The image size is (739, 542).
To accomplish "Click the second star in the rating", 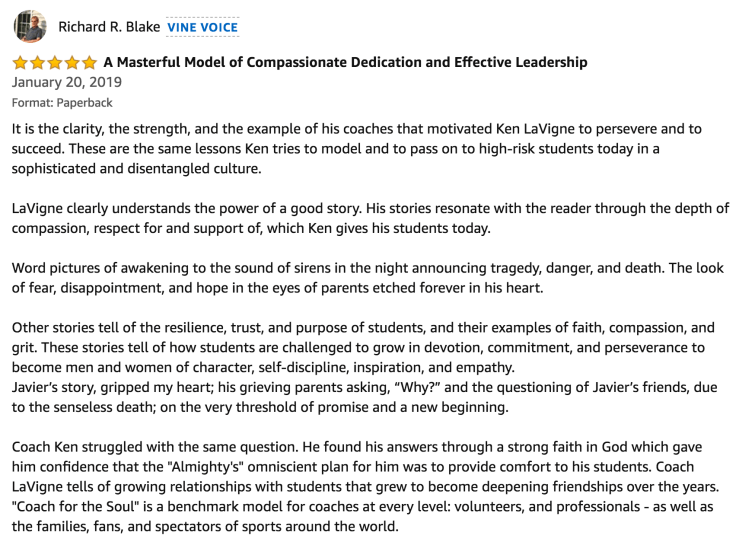I will click(x=37, y=63).
